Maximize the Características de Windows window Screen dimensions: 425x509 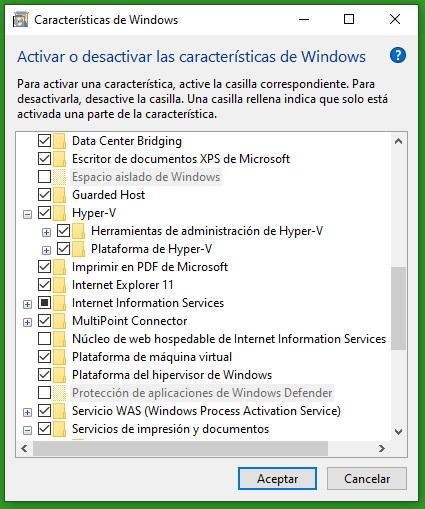click(349, 19)
